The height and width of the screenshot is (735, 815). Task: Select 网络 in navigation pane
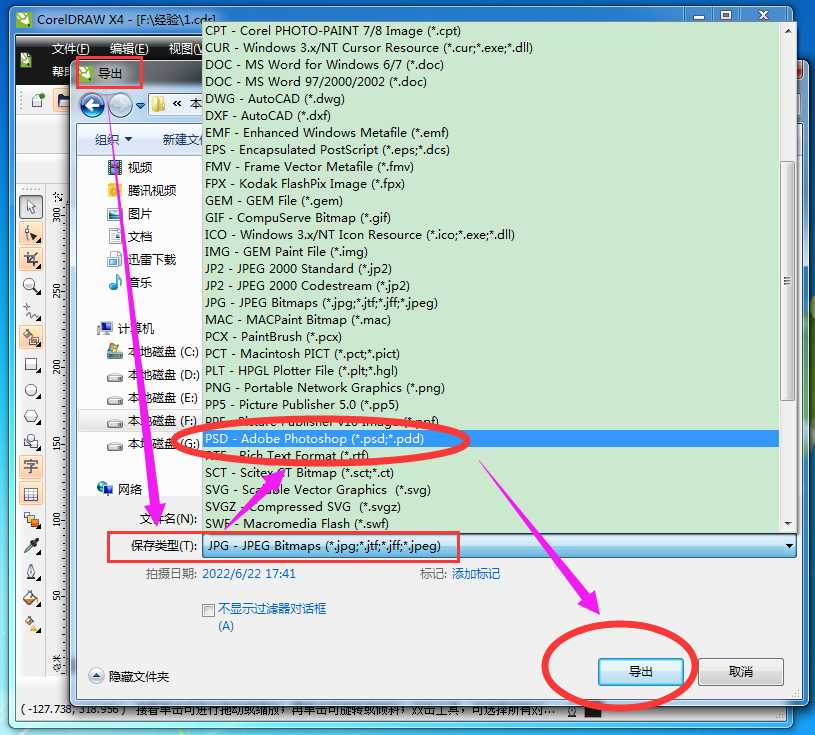pos(120,489)
